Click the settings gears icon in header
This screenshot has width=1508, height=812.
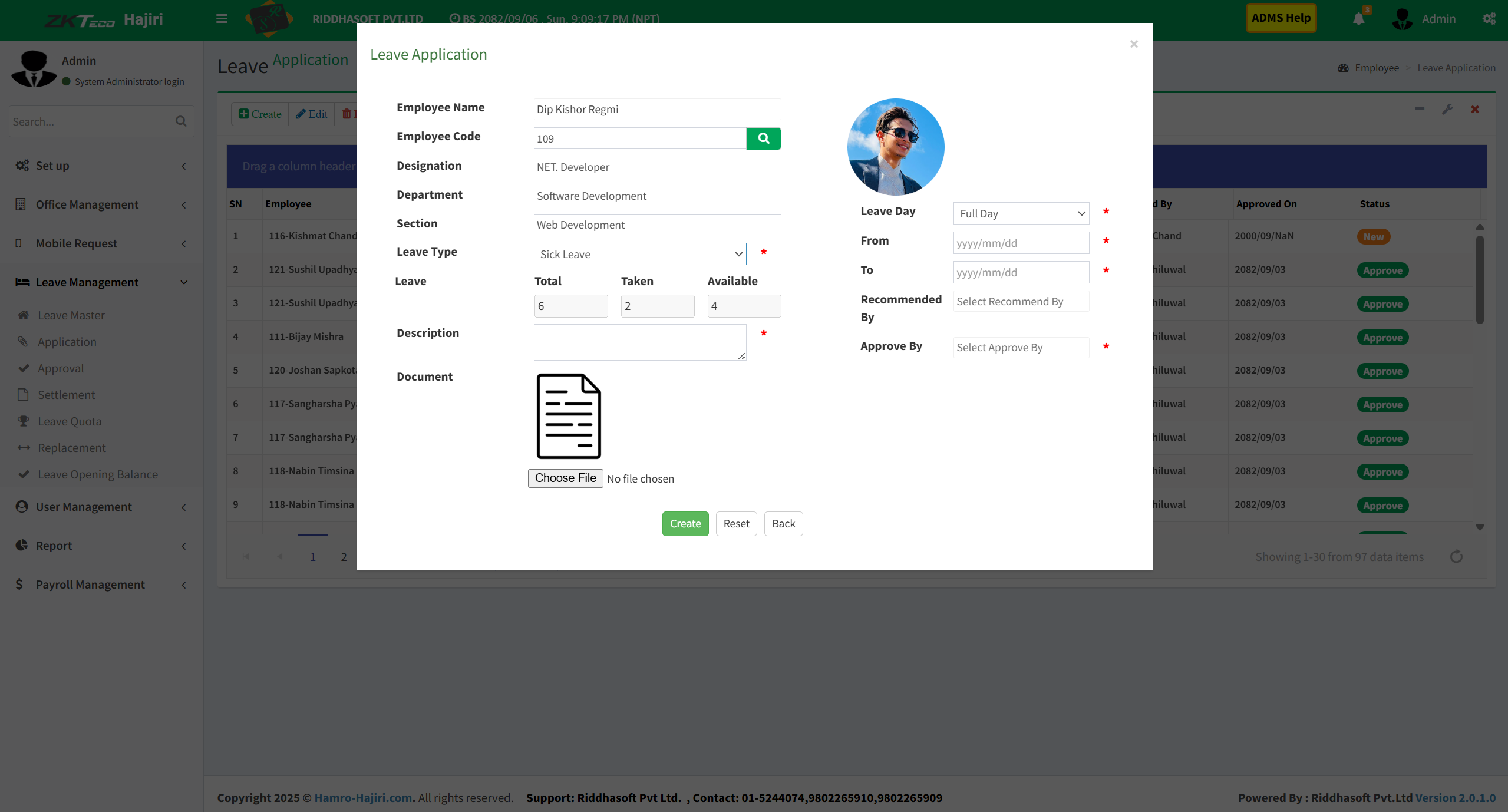[1489, 19]
